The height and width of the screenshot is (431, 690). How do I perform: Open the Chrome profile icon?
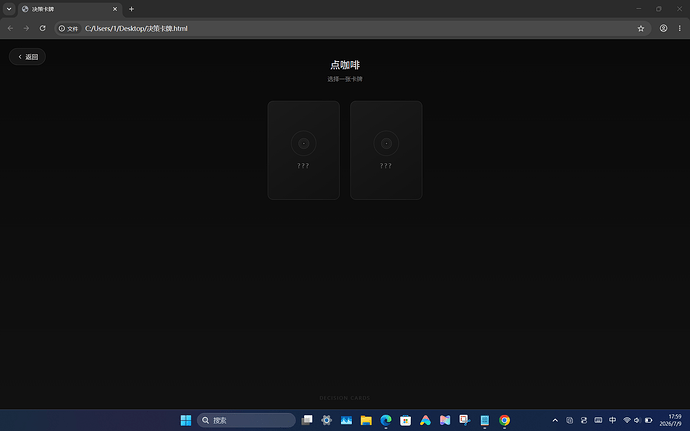click(663, 28)
